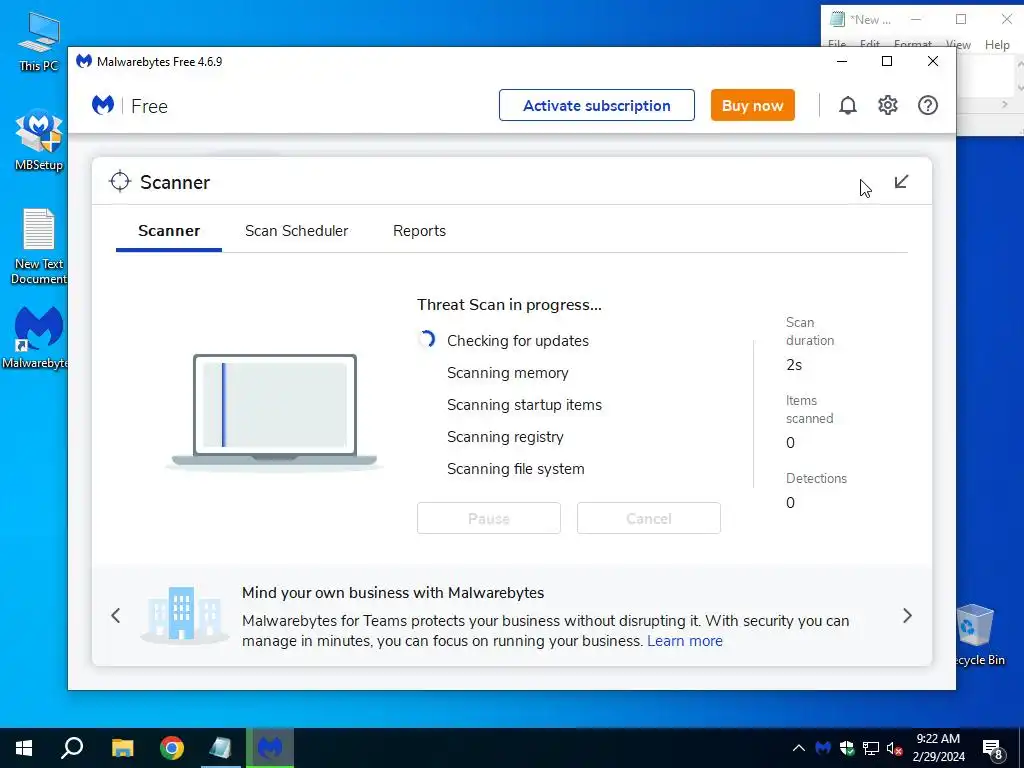The height and width of the screenshot is (768, 1024).
Task: Open File Explorer from taskbar
Action: tap(122, 748)
